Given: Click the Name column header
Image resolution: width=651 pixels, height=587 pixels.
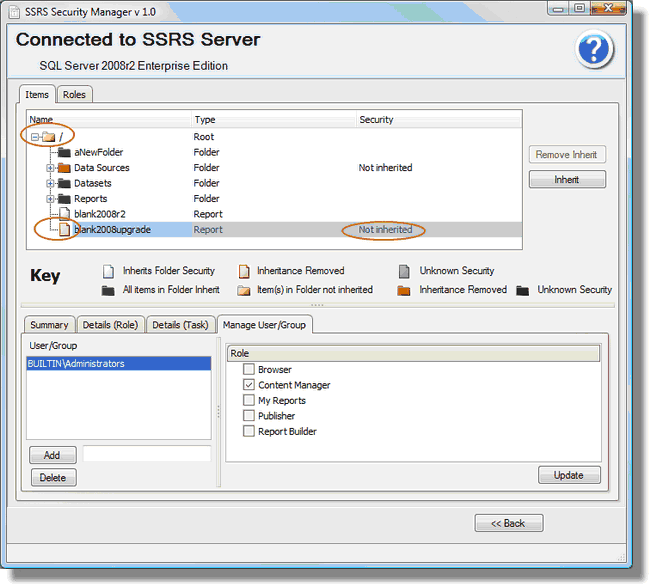Looking at the screenshot, I should pos(109,120).
